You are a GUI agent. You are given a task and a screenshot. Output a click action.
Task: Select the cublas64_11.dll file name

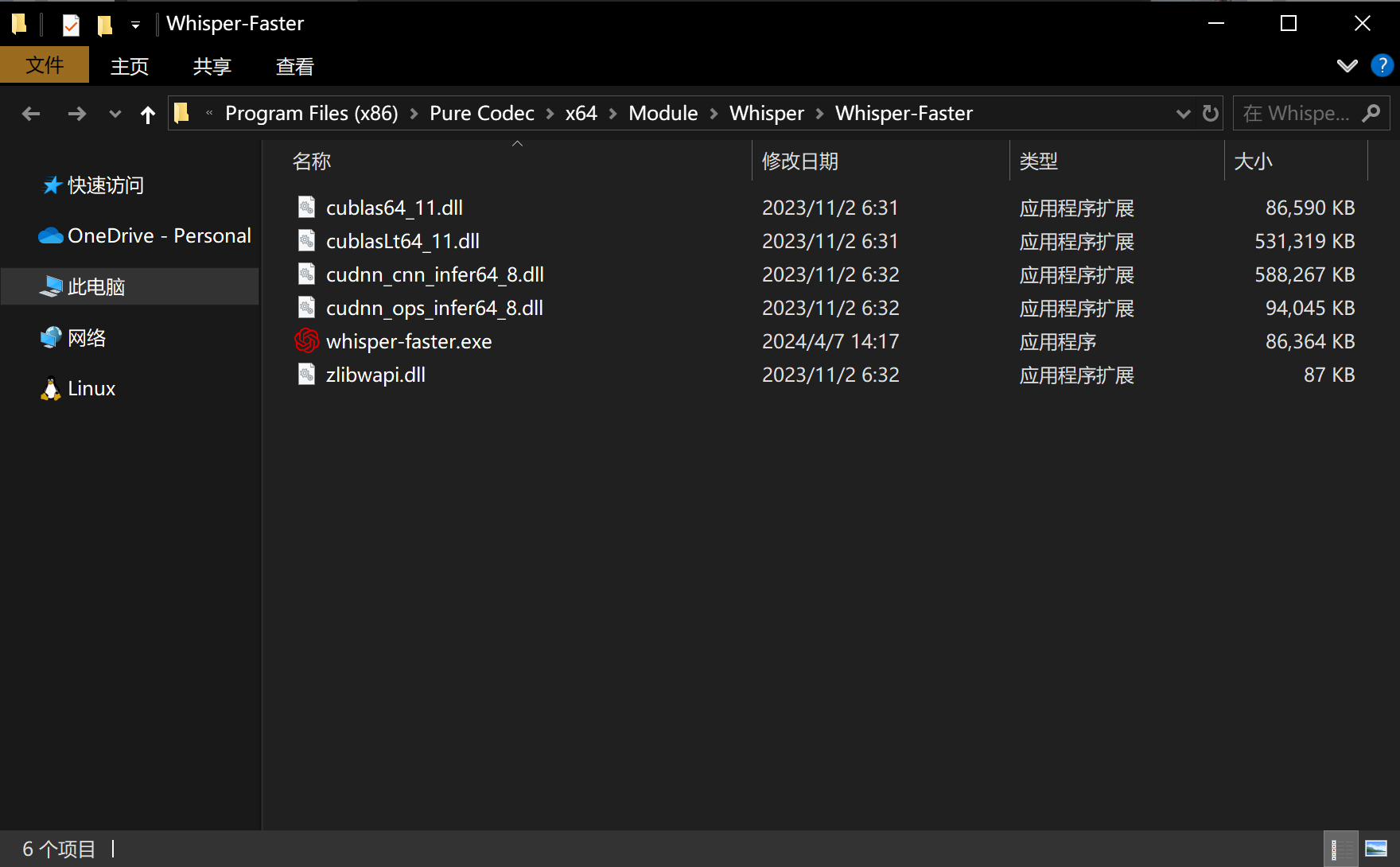pos(395,208)
